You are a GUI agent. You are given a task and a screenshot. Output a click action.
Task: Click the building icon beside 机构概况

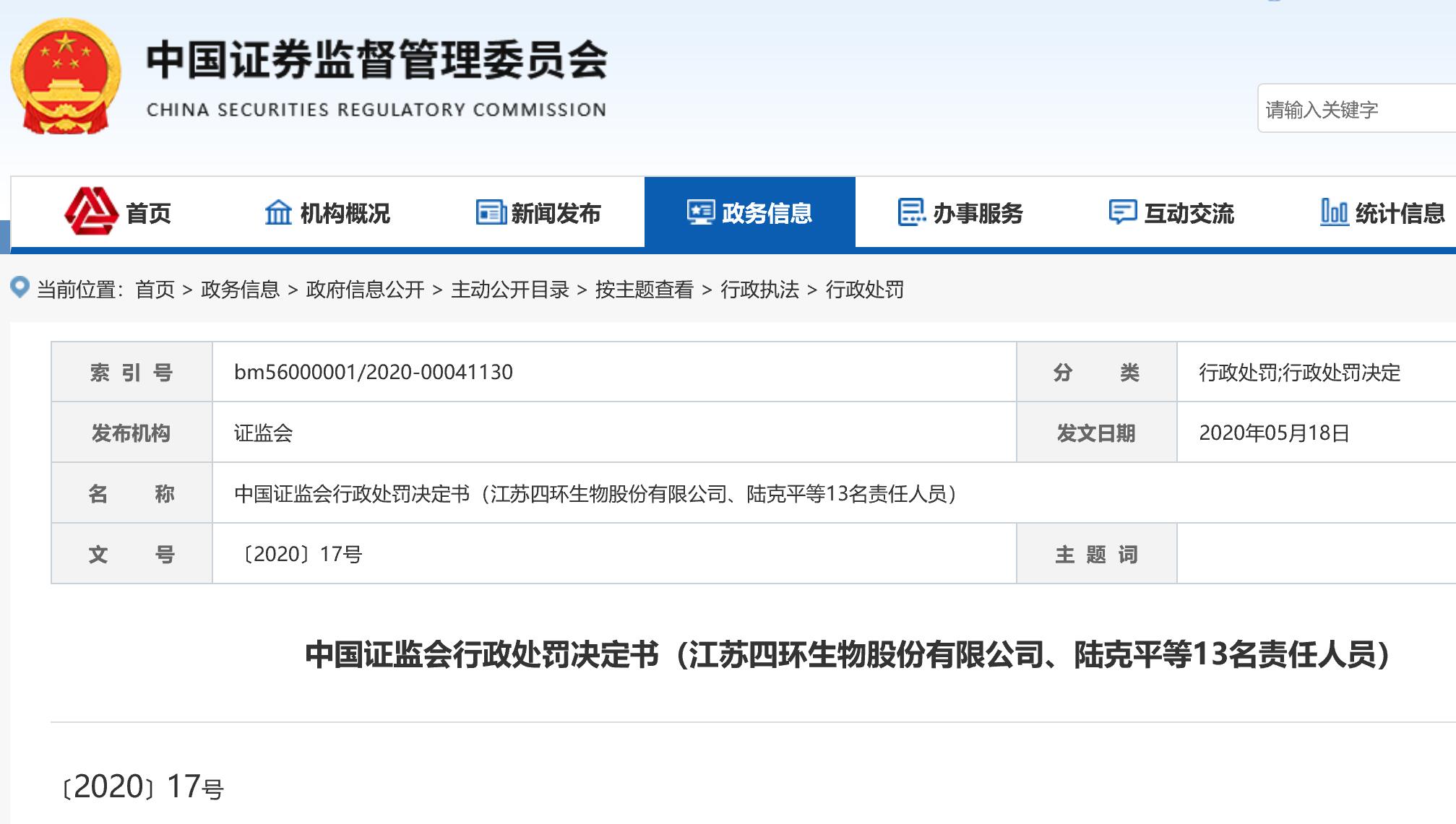278,212
